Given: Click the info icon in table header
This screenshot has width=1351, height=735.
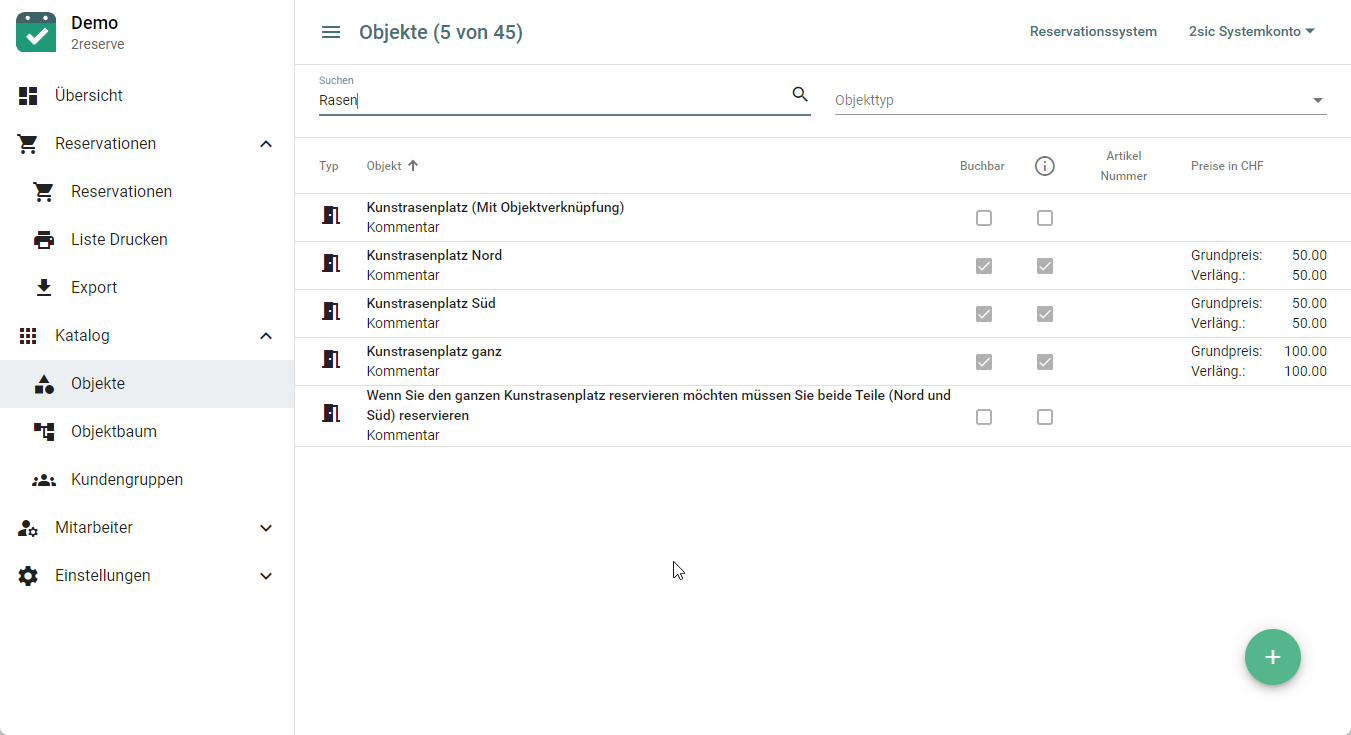Looking at the screenshot, I should (x=1044, y=166).
